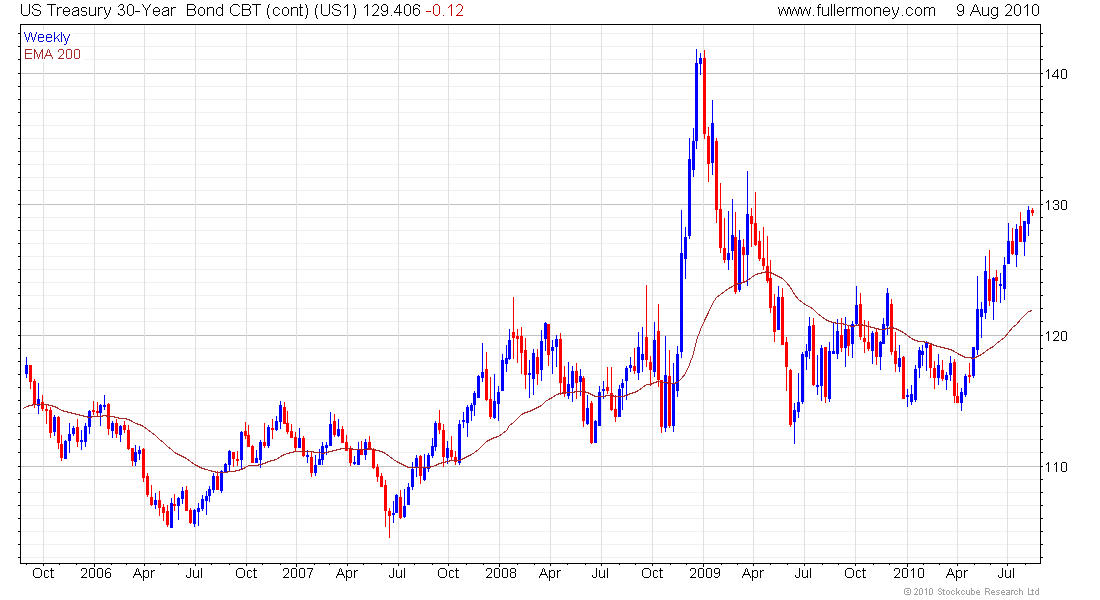This screenshot has height=600, width=1100.
Task: Click the "Apr" label of 2006 on time axis
Action: coord(144,573)
